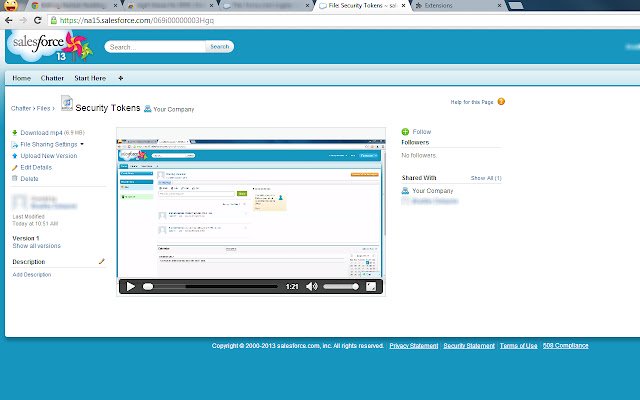Reload the page with the refresh icon
Viewport: 640px width, 400px height.
(x=37, y=20)
